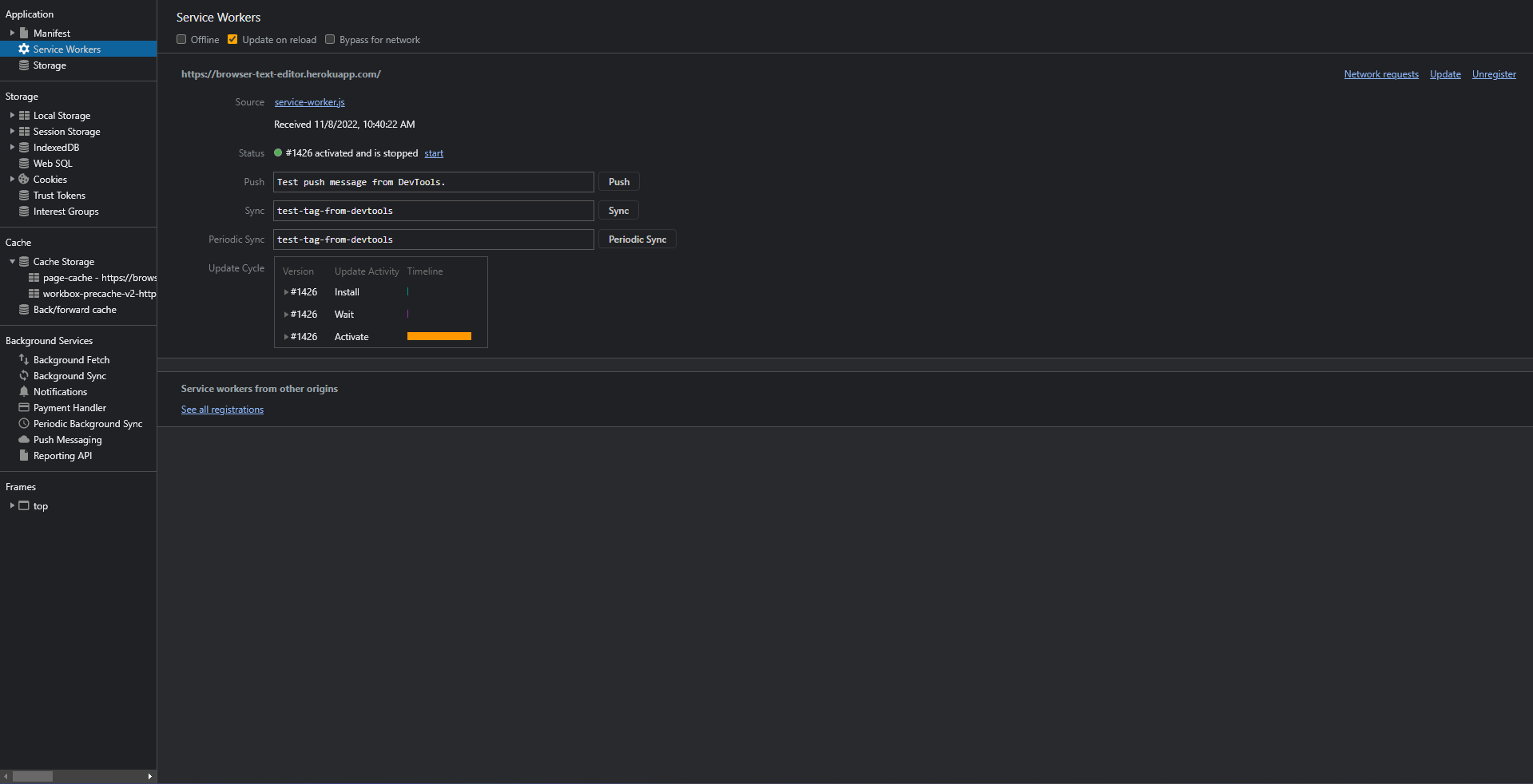Open IndexedDB from the sidebar
This screenshot has width=1533, height=784.
click(55, 147)
